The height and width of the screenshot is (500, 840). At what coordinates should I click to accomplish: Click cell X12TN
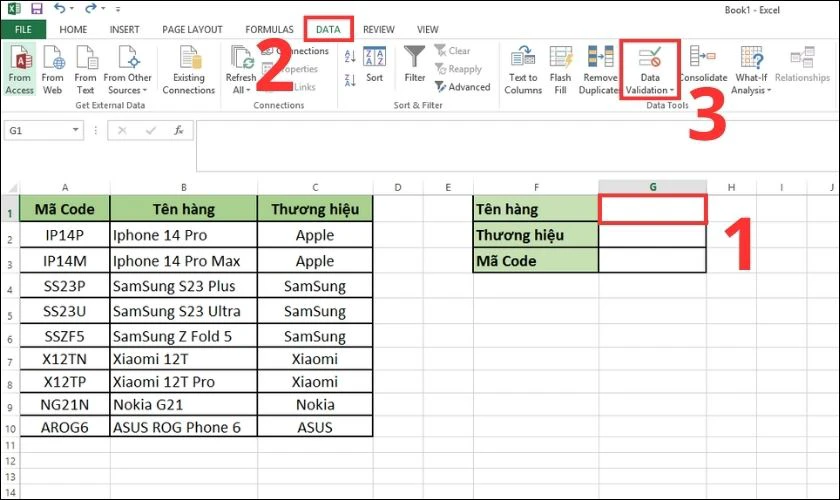[x=65, y=359]
